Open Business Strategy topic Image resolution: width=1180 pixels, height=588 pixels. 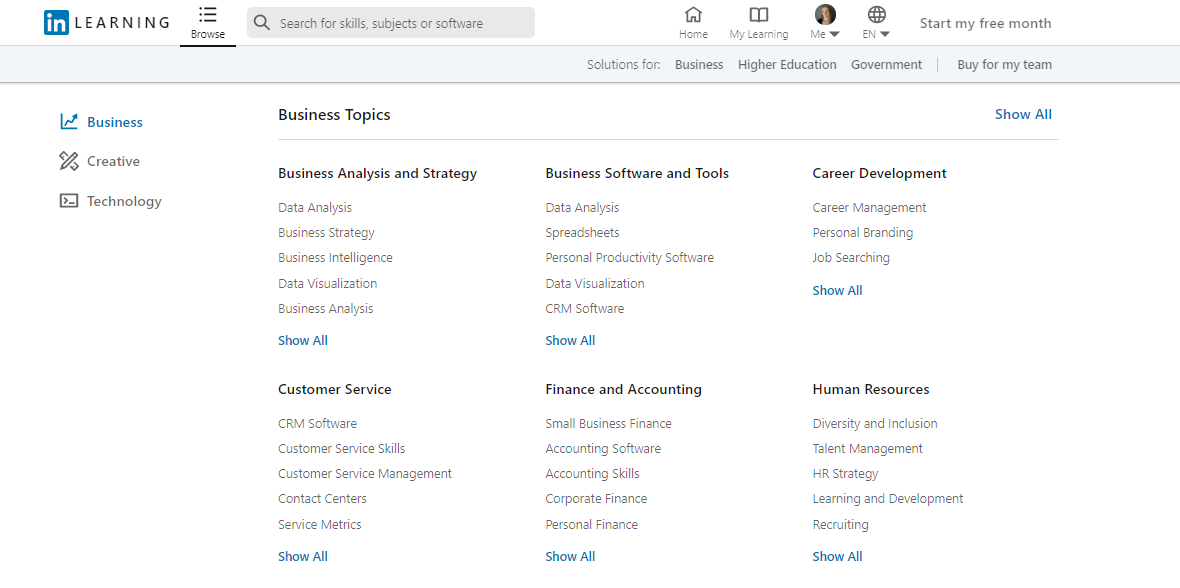327,233
